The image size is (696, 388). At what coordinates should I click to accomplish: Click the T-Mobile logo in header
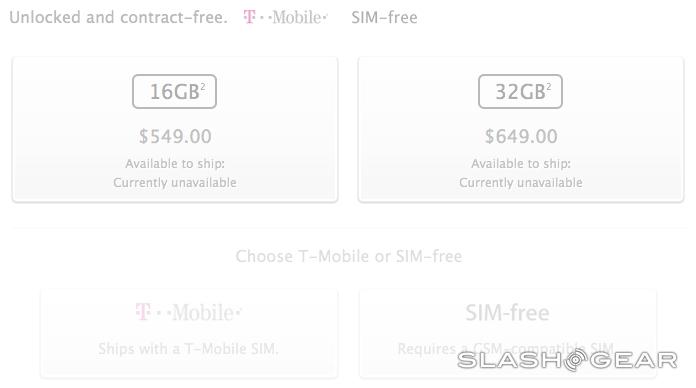pos(285,17)
